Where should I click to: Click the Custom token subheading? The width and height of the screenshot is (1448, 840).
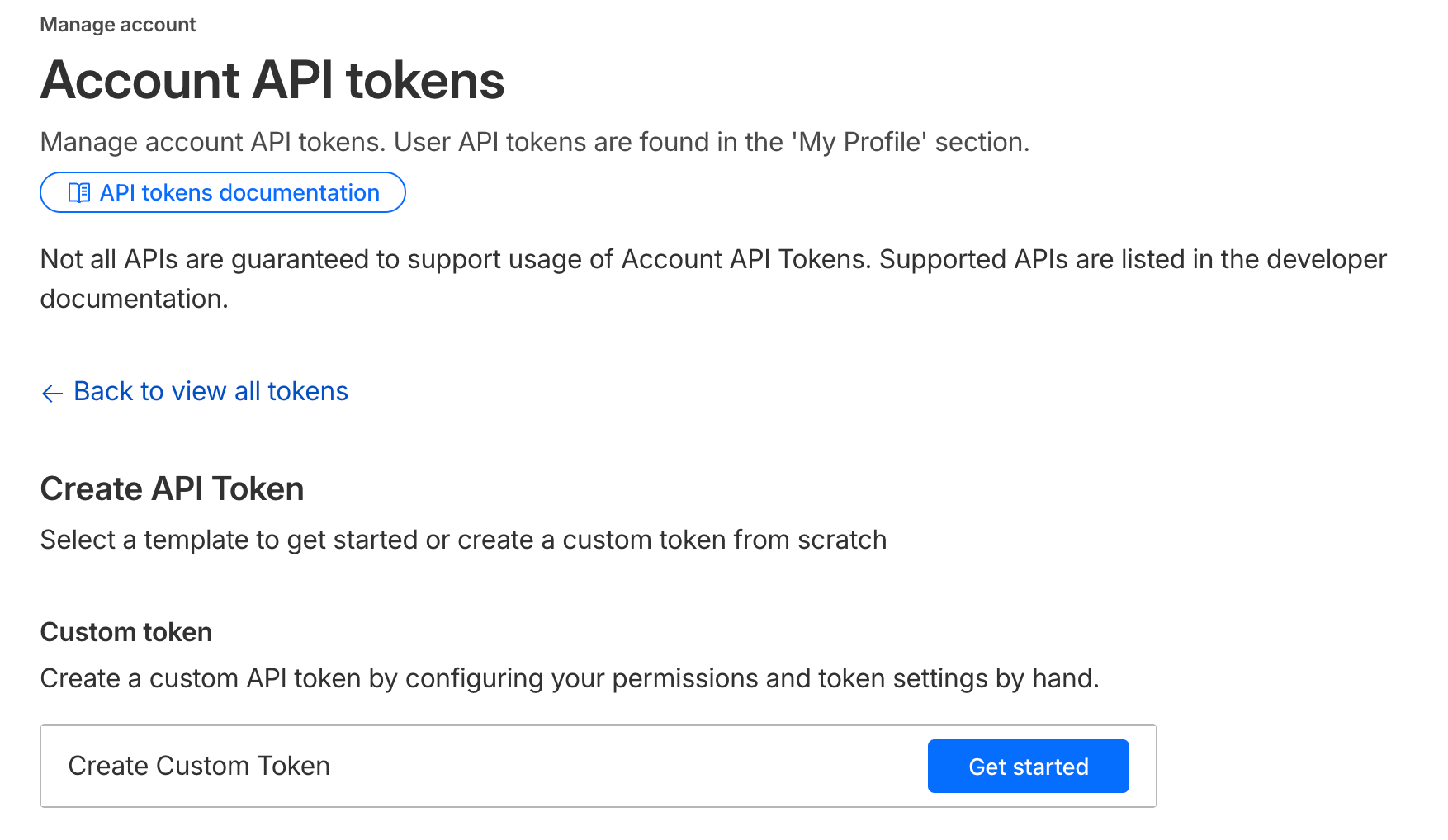(x=126, y=632)
